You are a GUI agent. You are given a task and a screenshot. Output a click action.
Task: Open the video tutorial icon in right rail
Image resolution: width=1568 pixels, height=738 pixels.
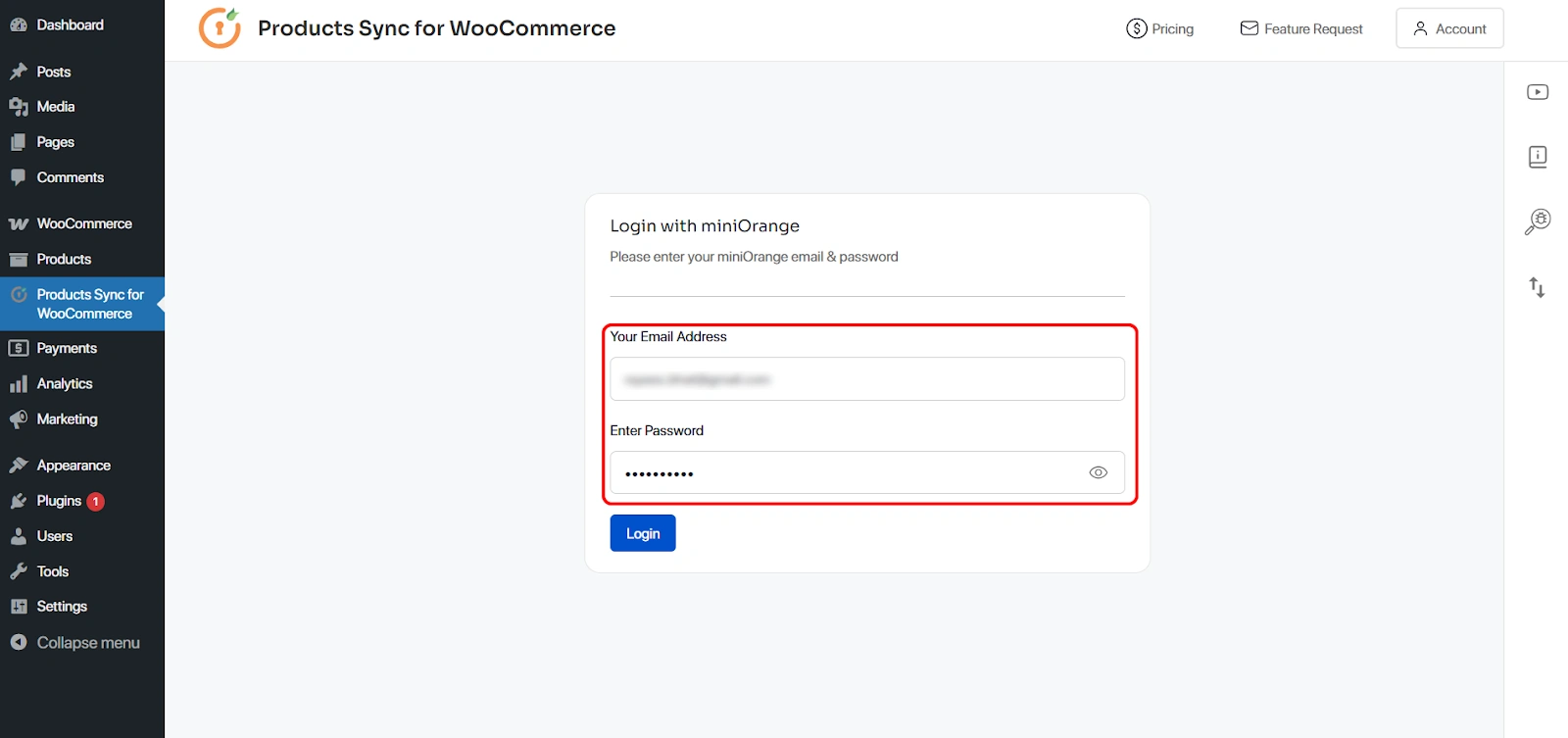tap(1538, 92)
